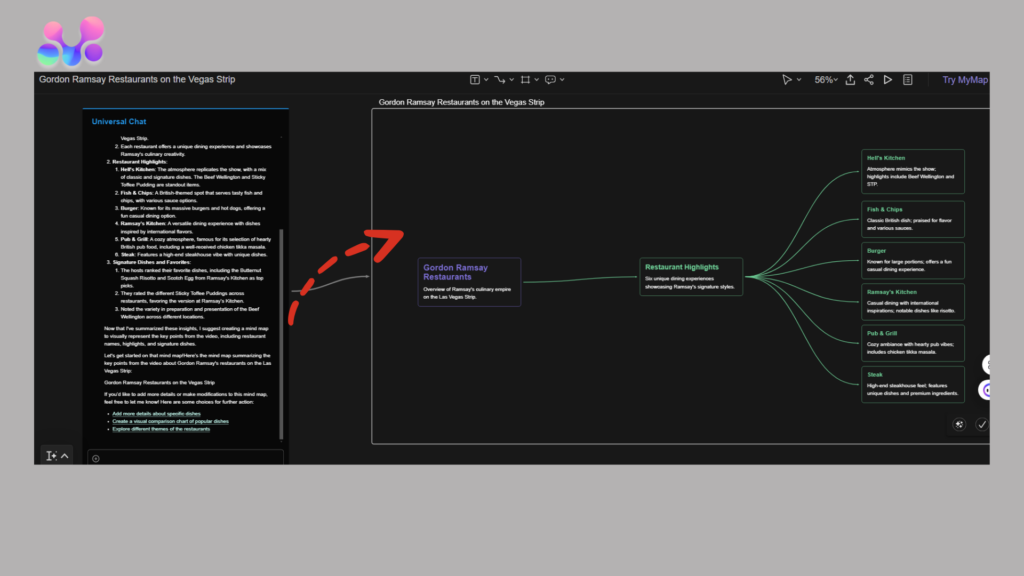Click the export upload icon

tap(850, 80)
